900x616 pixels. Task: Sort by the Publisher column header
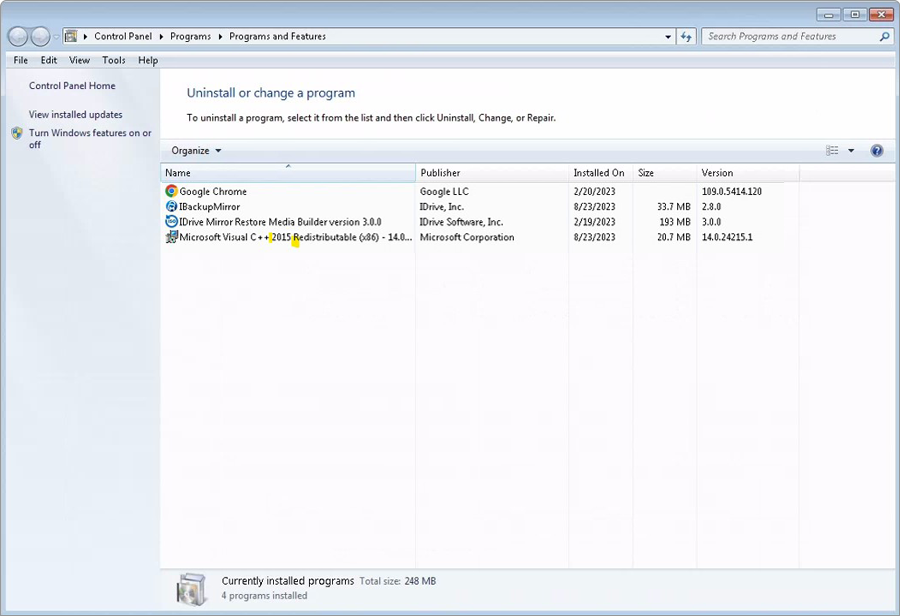[492, 173]
